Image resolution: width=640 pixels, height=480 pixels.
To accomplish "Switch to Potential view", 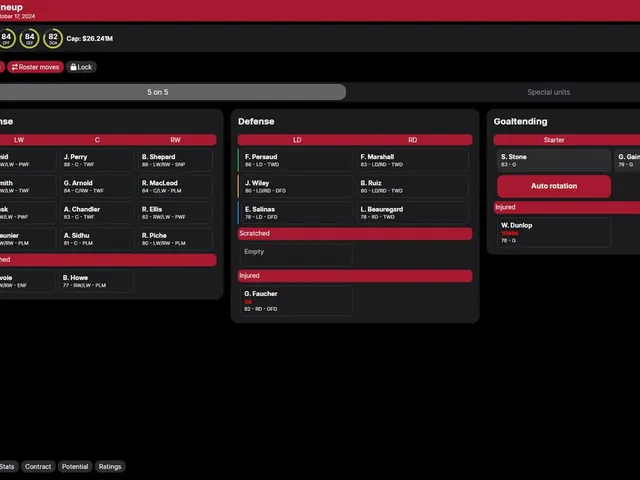I will coord(75,467).
